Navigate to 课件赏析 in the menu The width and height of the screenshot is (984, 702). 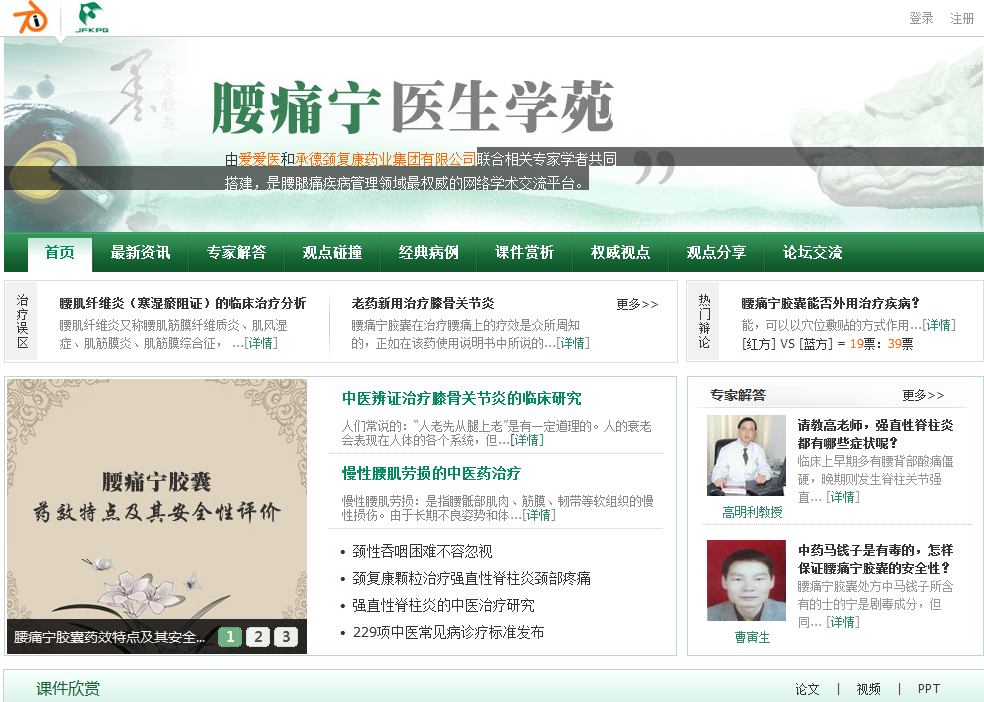[x=525, y=253]
